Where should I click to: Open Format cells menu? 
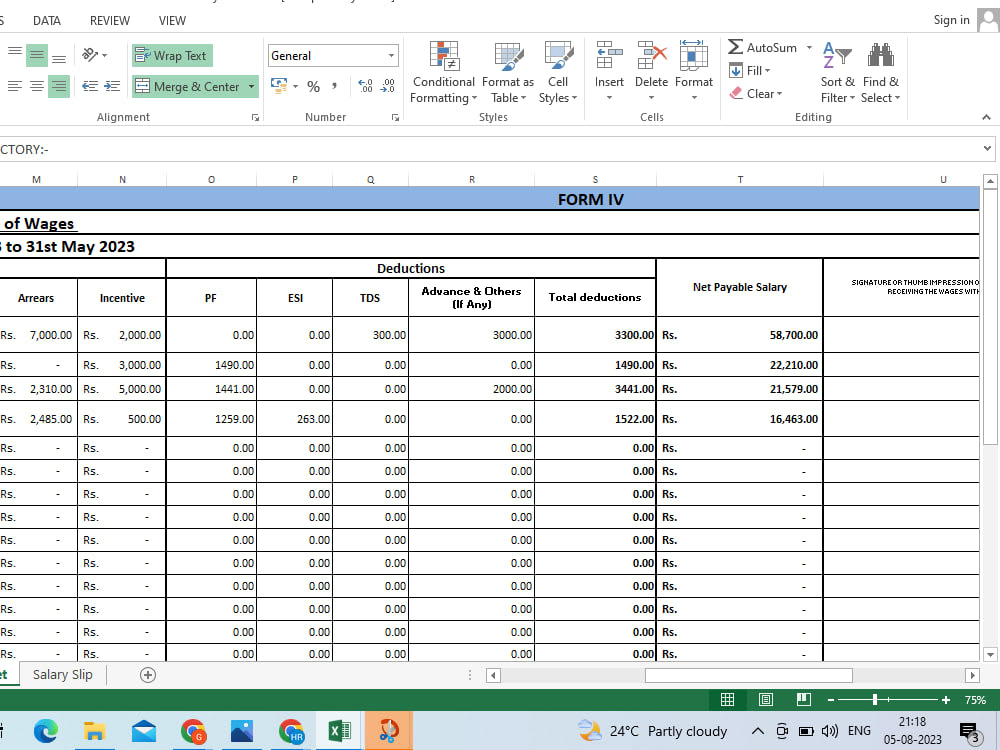click(x=693, y=71)
